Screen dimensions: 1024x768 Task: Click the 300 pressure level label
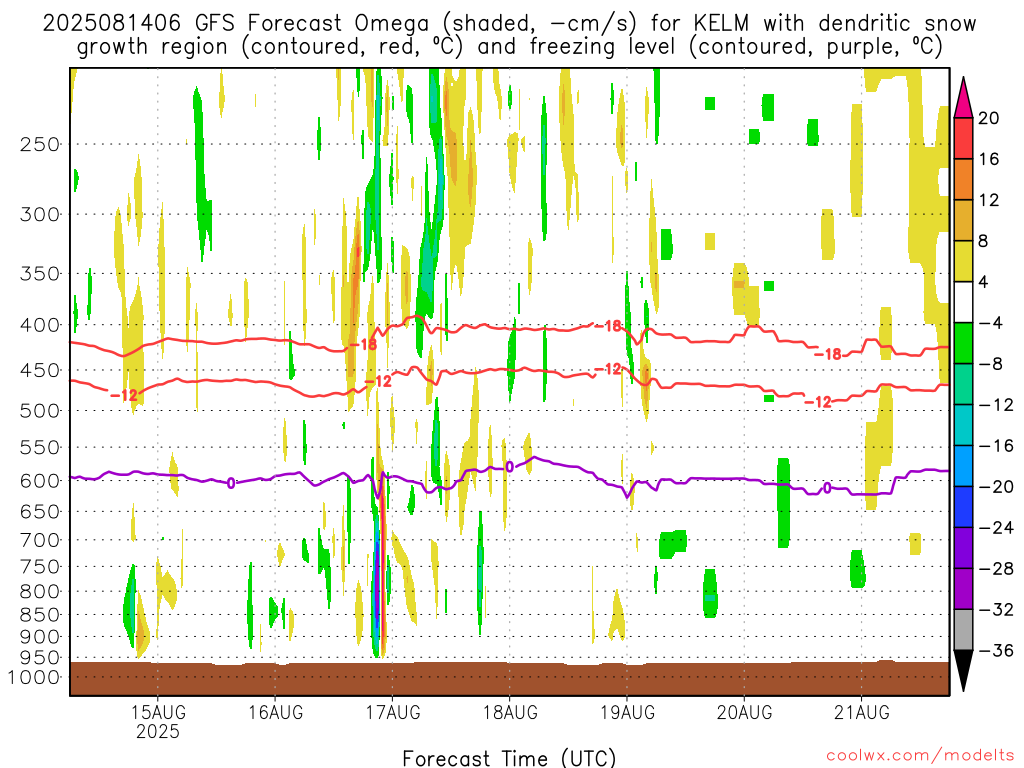coord(40,214)
